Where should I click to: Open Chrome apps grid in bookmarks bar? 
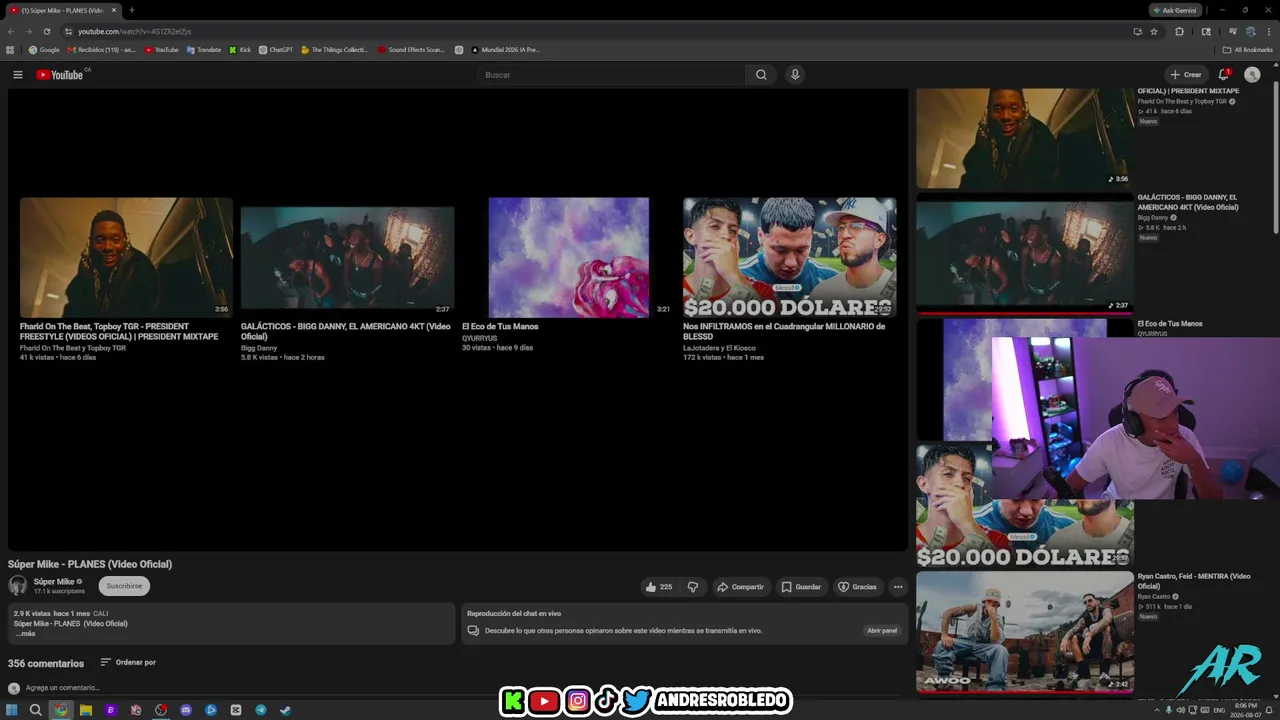(10, 49)
